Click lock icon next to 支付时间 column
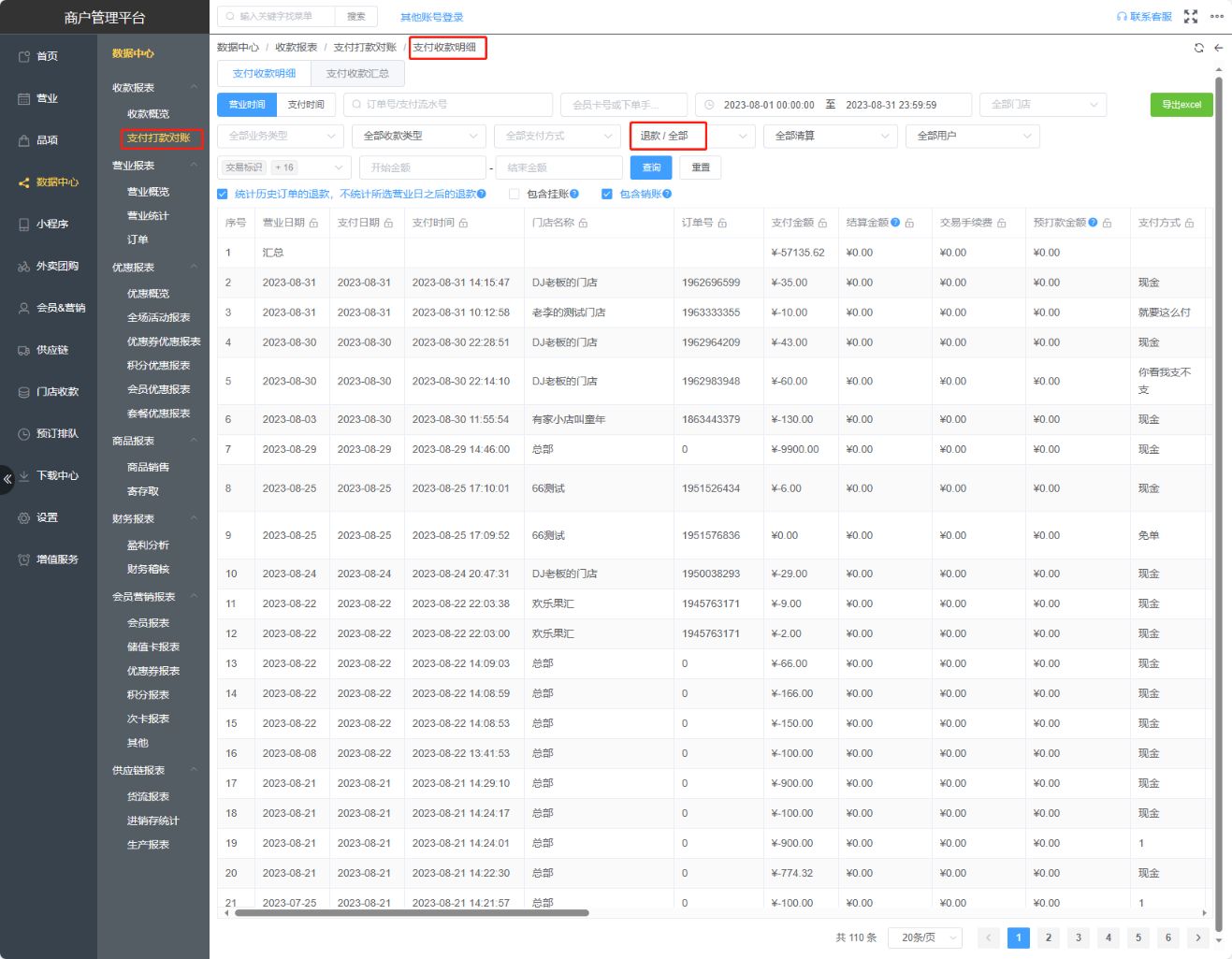The width and height of the screenshot is (1232, 959). (463, 224)
